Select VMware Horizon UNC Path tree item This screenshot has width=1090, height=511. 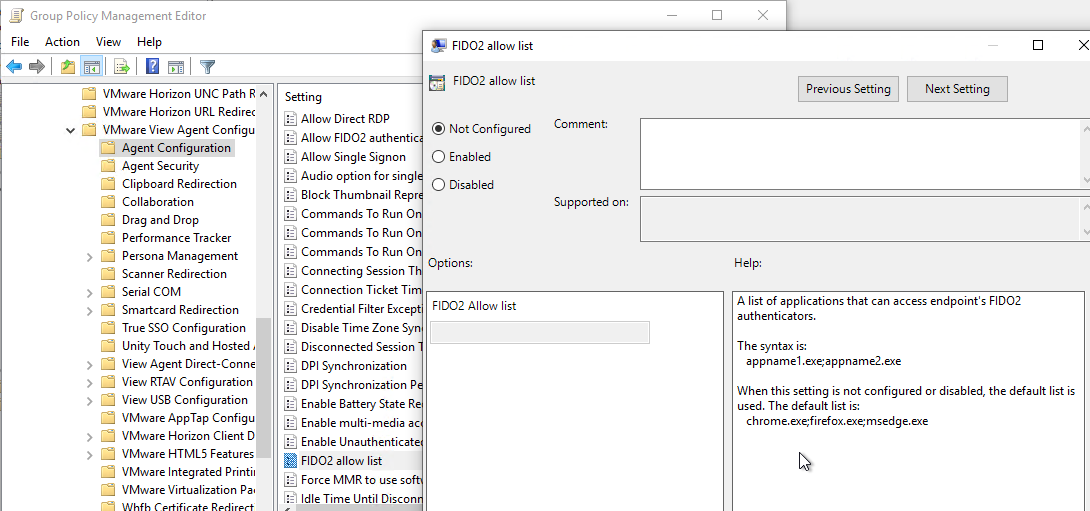(179, 93)
